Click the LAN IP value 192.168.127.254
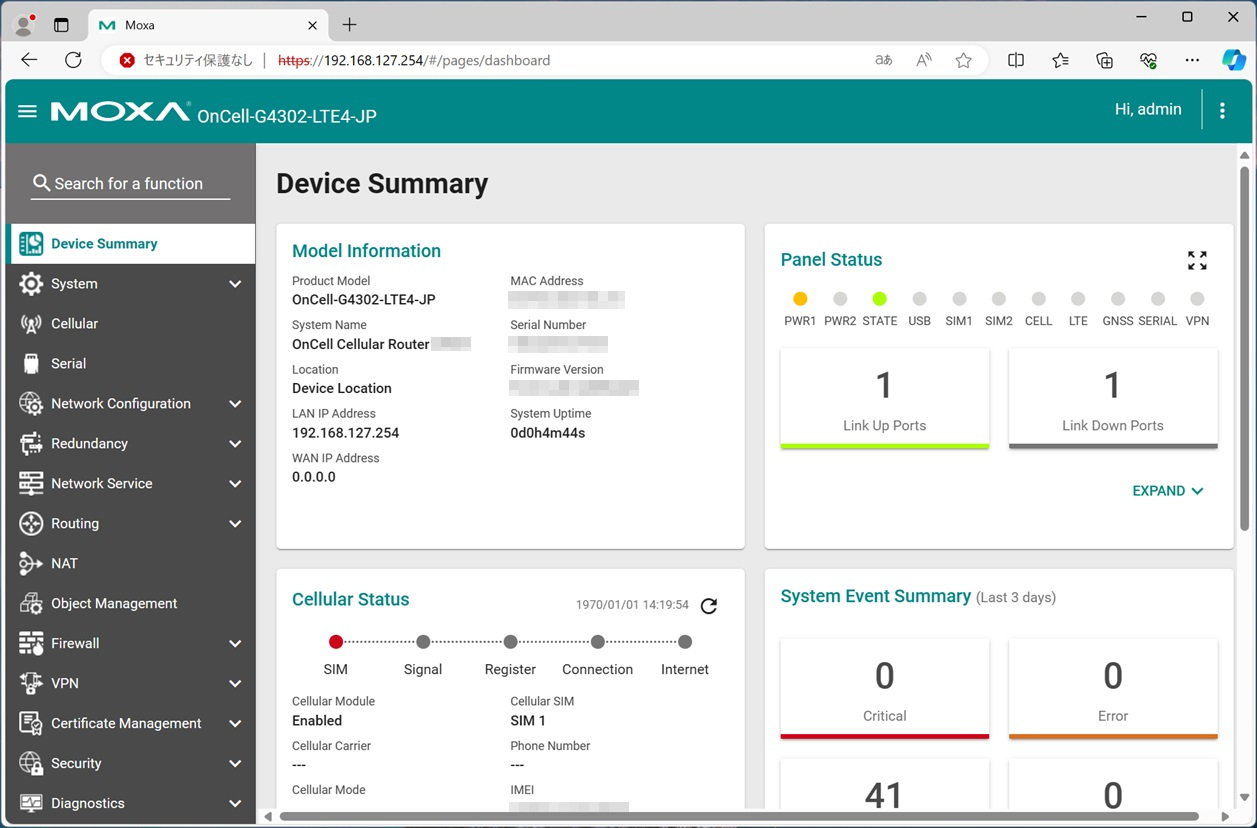1257x828 pixels. point(346,433)
